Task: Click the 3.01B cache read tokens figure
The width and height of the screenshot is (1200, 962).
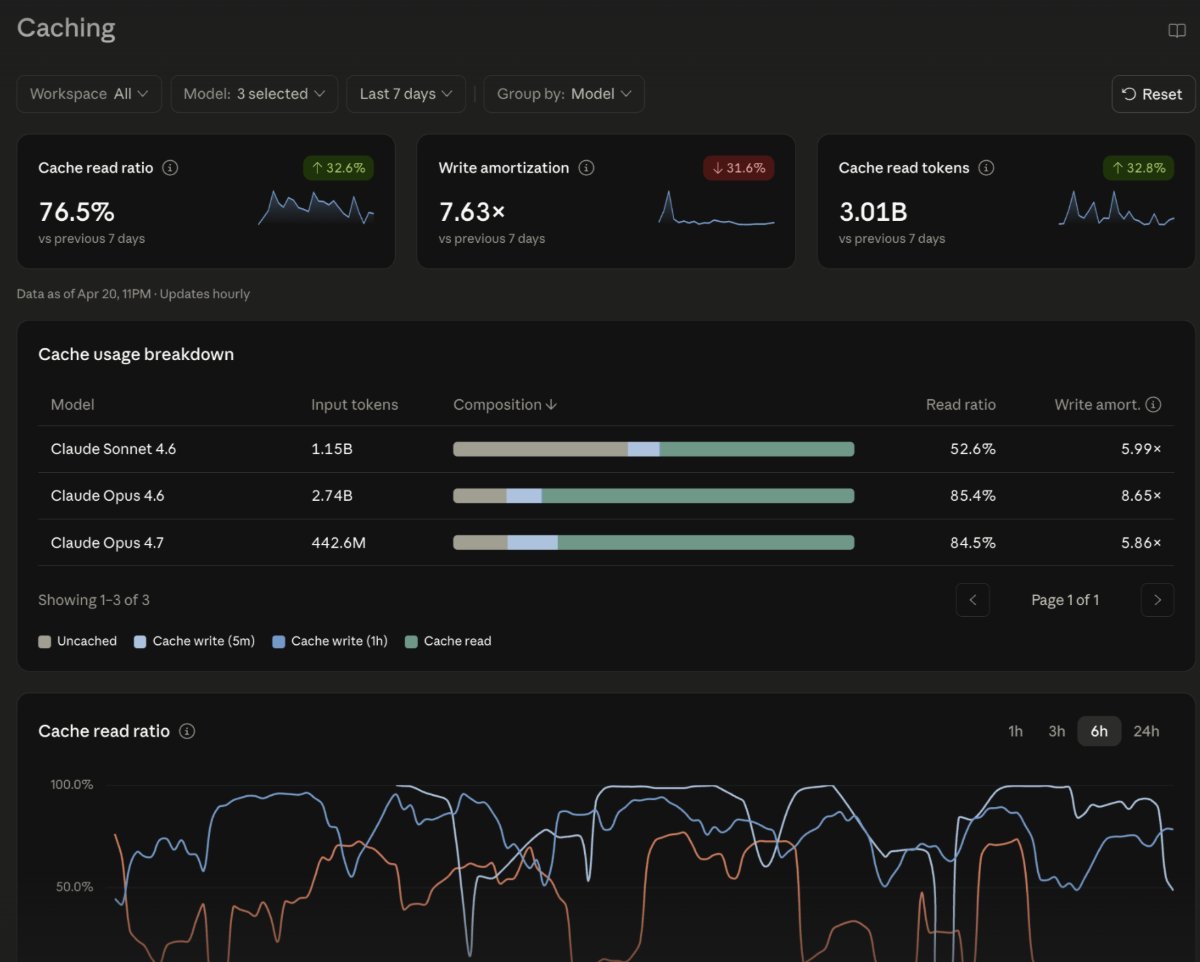Action: coord(873,212)
